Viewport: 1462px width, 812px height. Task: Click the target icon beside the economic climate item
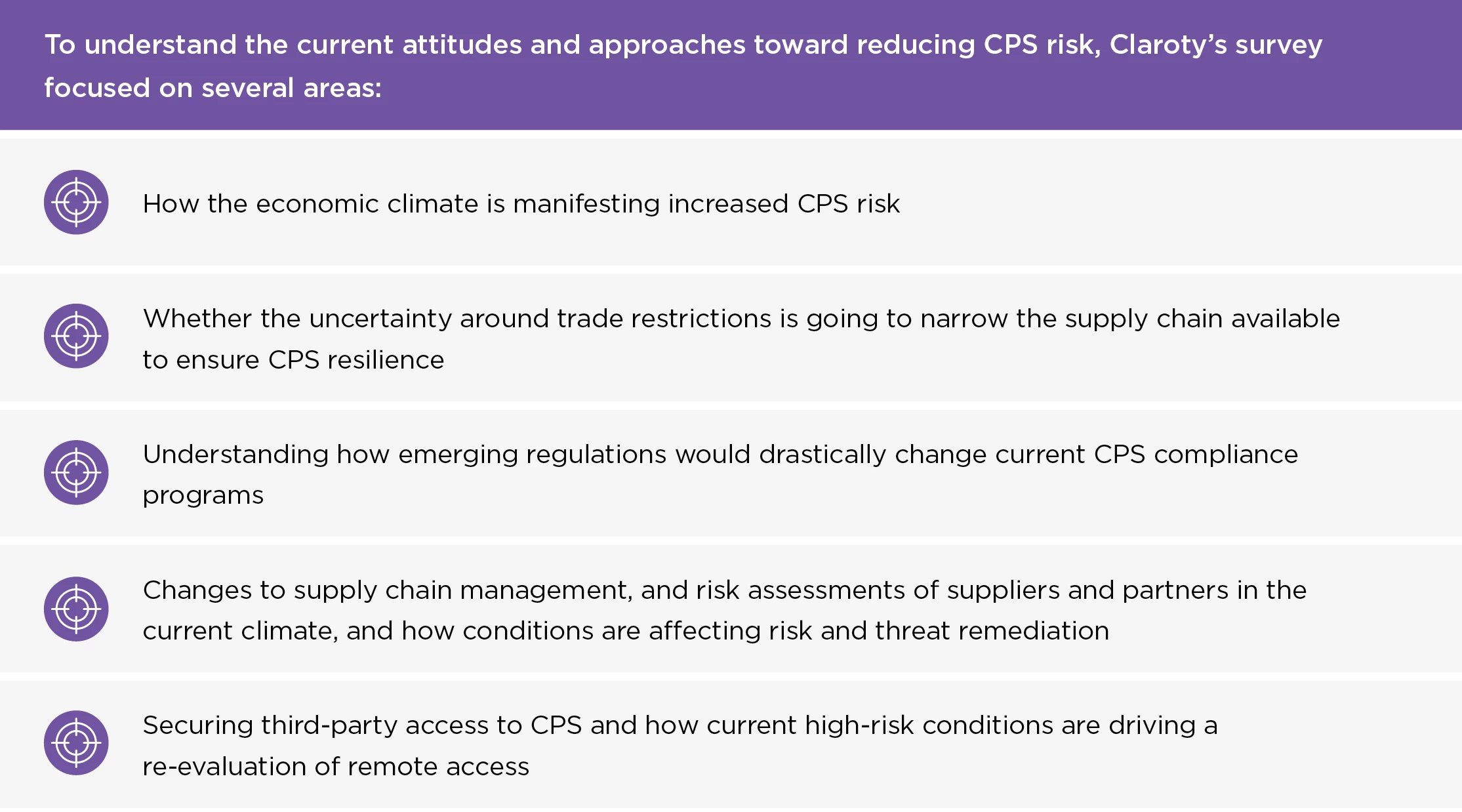(x=76, y=202)
